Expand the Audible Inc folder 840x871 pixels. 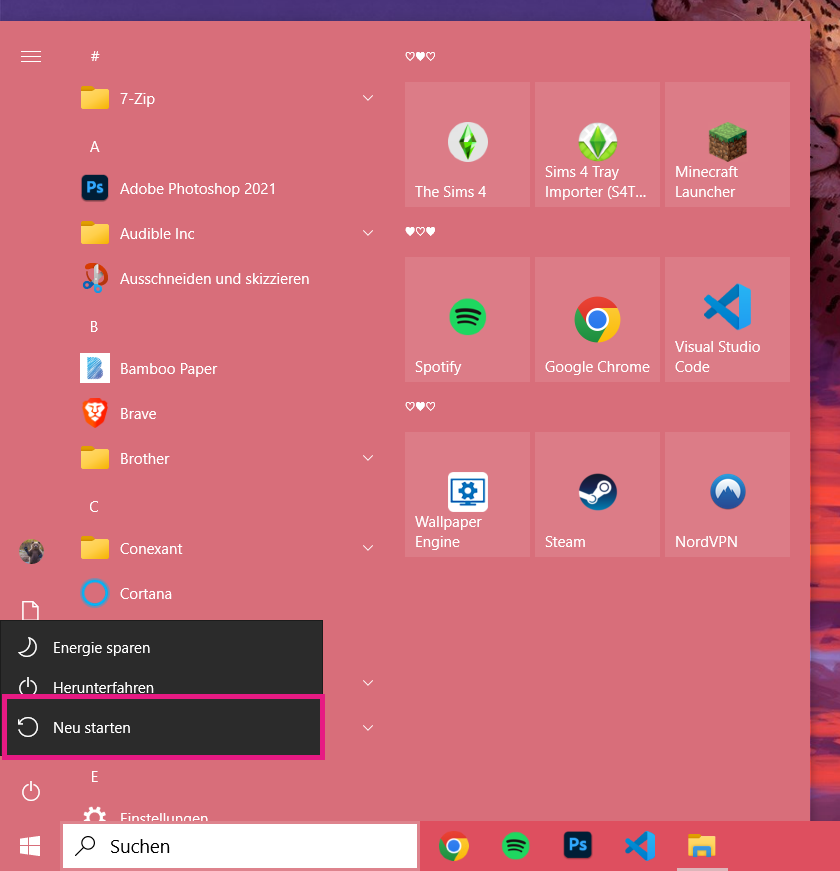(x=368, y=233)
